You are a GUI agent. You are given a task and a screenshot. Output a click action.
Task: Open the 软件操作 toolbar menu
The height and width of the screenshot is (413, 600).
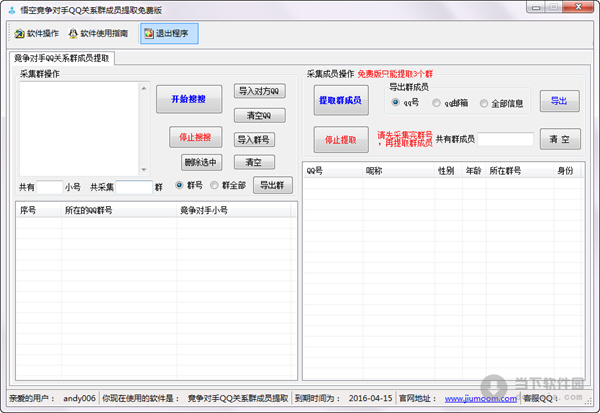click(36, 34)
